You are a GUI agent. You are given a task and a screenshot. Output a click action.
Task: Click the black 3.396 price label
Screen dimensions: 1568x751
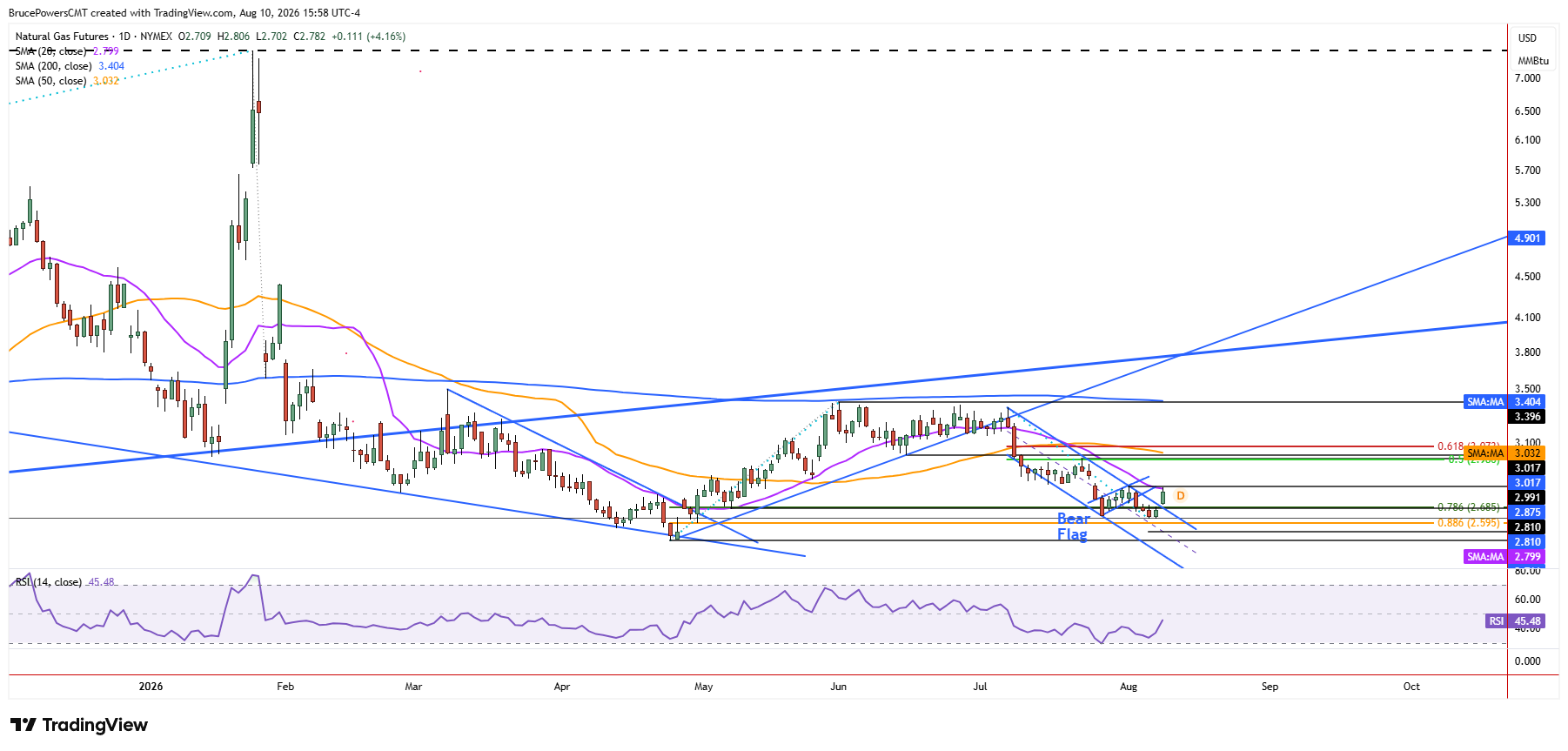1527,418
